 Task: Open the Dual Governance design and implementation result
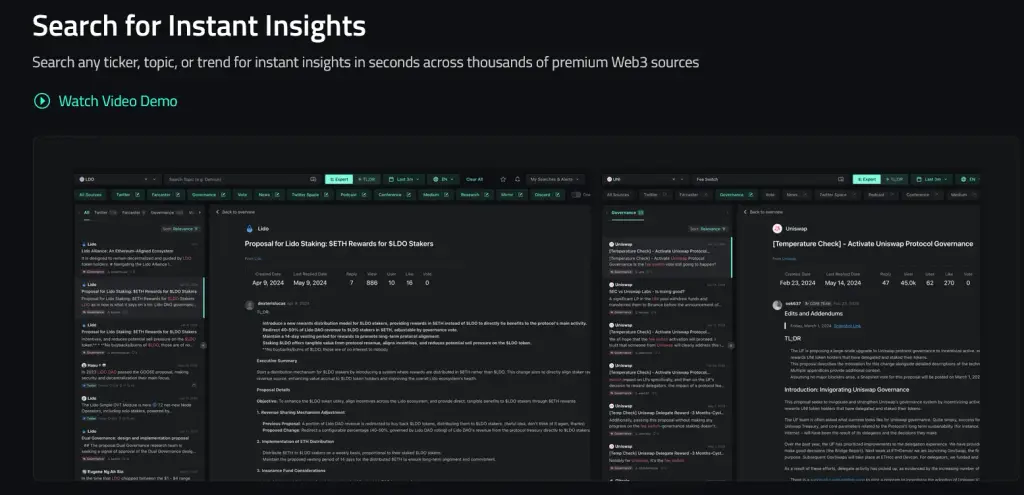click(140, 445)
